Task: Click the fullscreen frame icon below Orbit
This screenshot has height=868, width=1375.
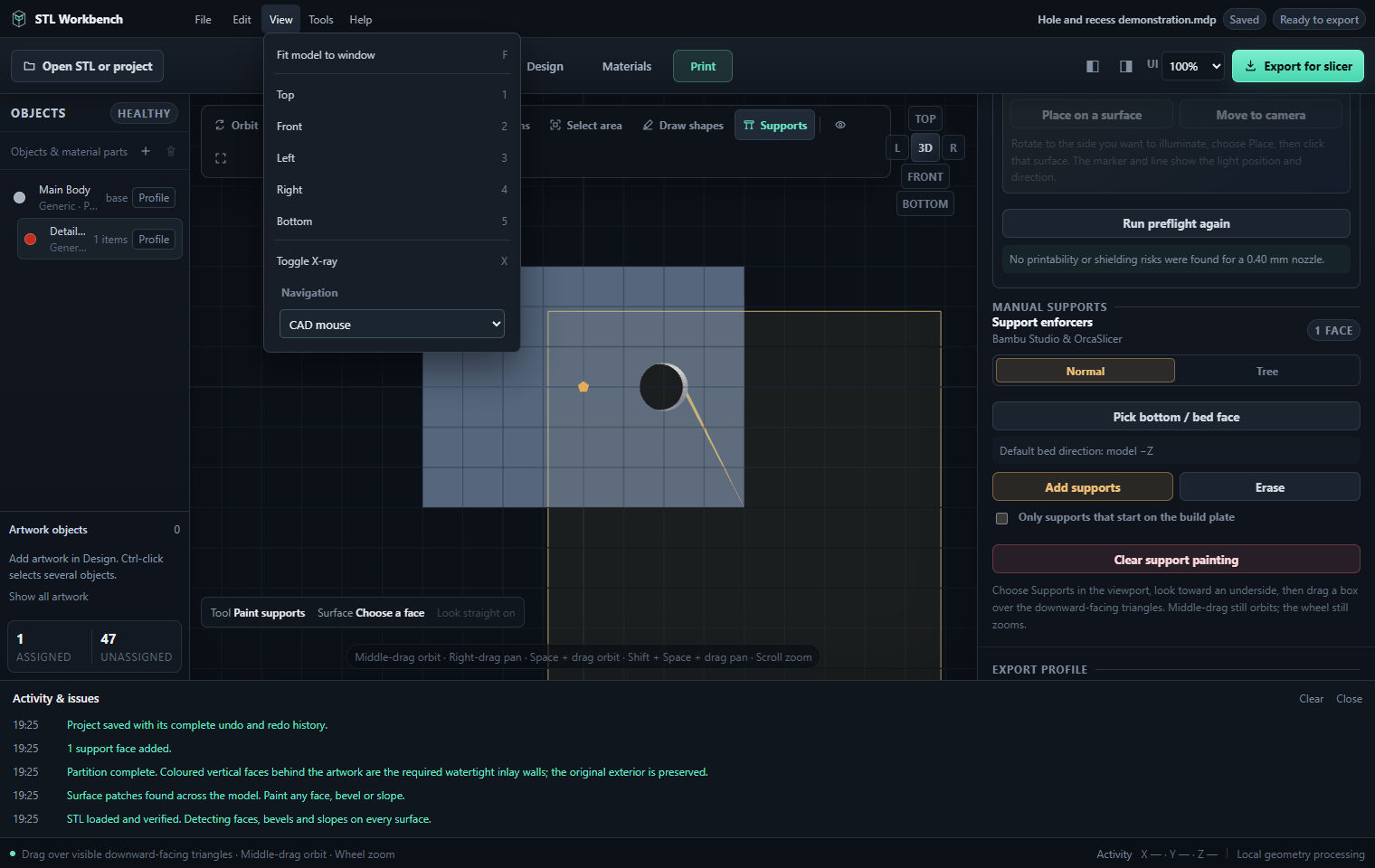Action: click(x=221, y=158)
